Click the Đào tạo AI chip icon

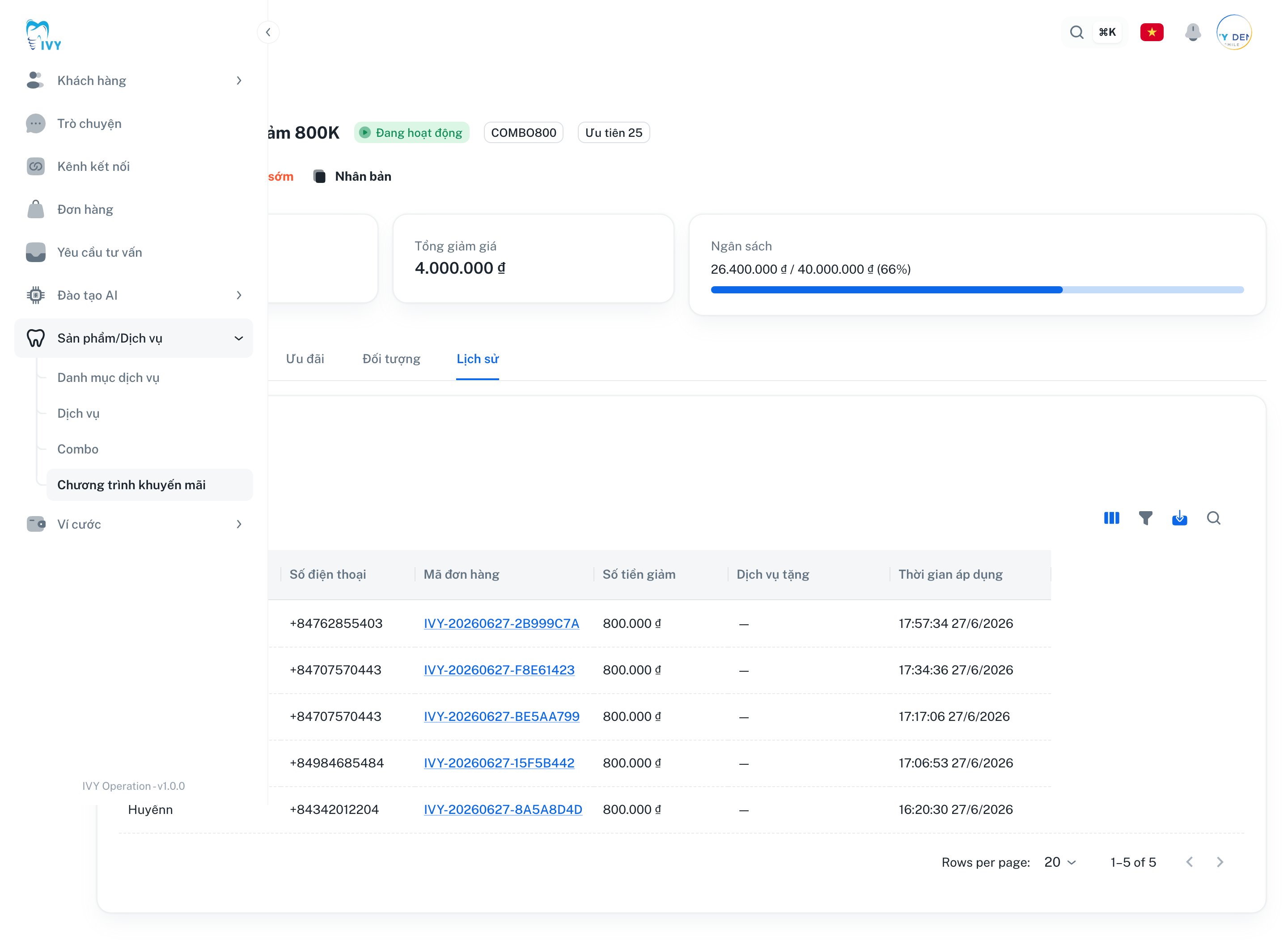click(35, 295)
